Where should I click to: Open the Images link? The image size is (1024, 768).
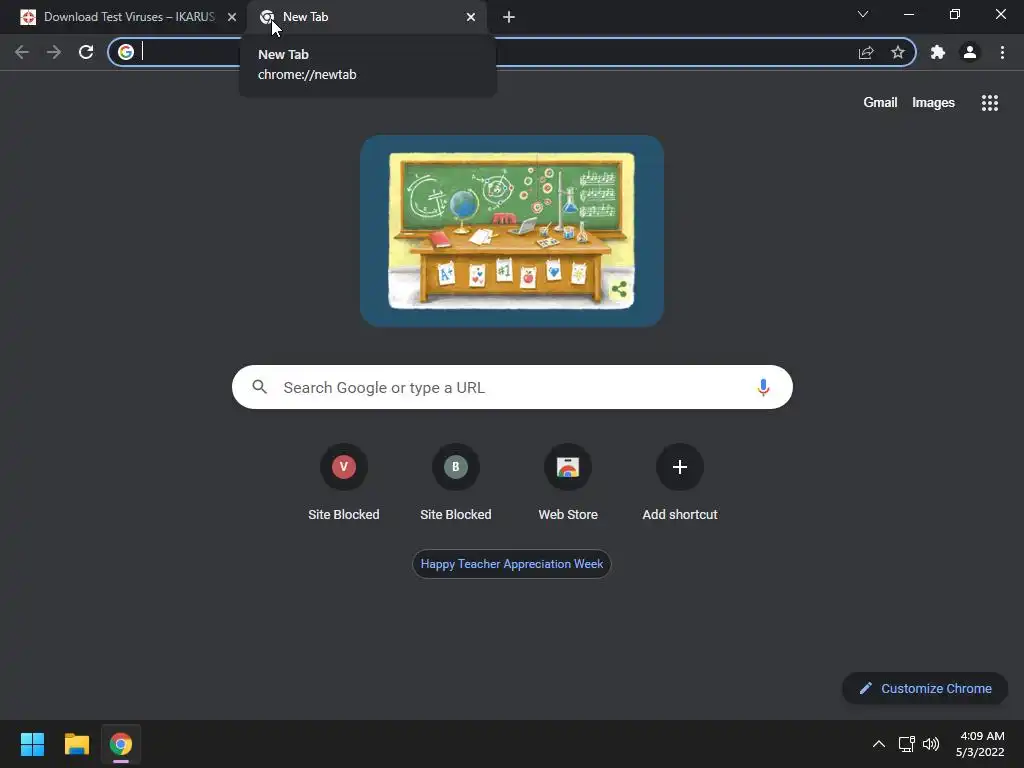pos(933,103)
